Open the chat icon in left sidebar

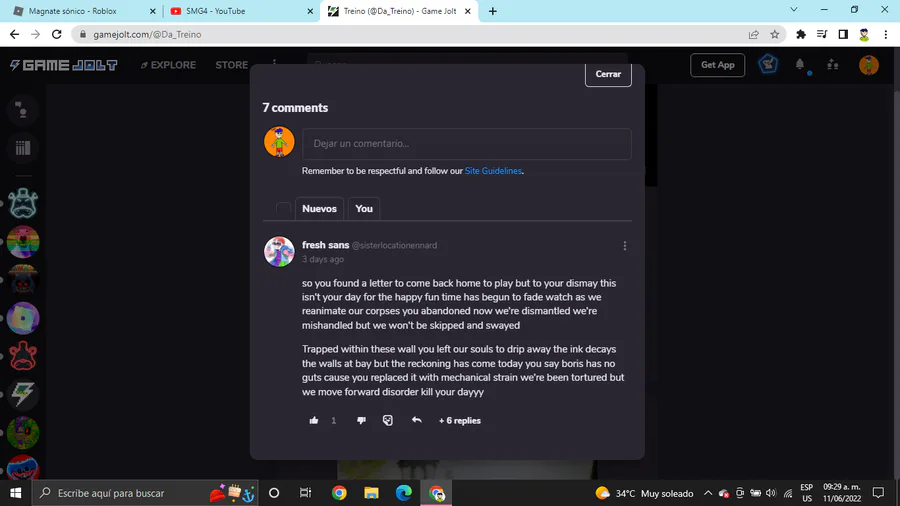click(x=22, y=110)
